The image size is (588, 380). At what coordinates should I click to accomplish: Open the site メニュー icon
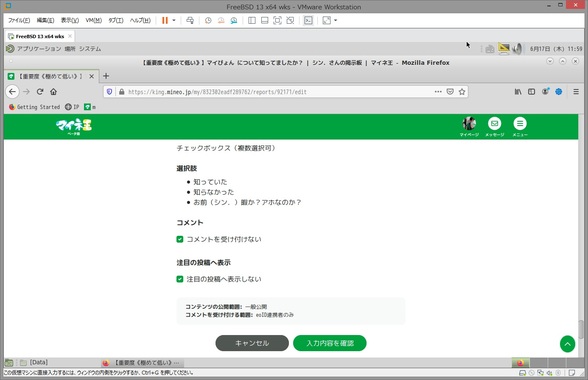click(520, 127)
